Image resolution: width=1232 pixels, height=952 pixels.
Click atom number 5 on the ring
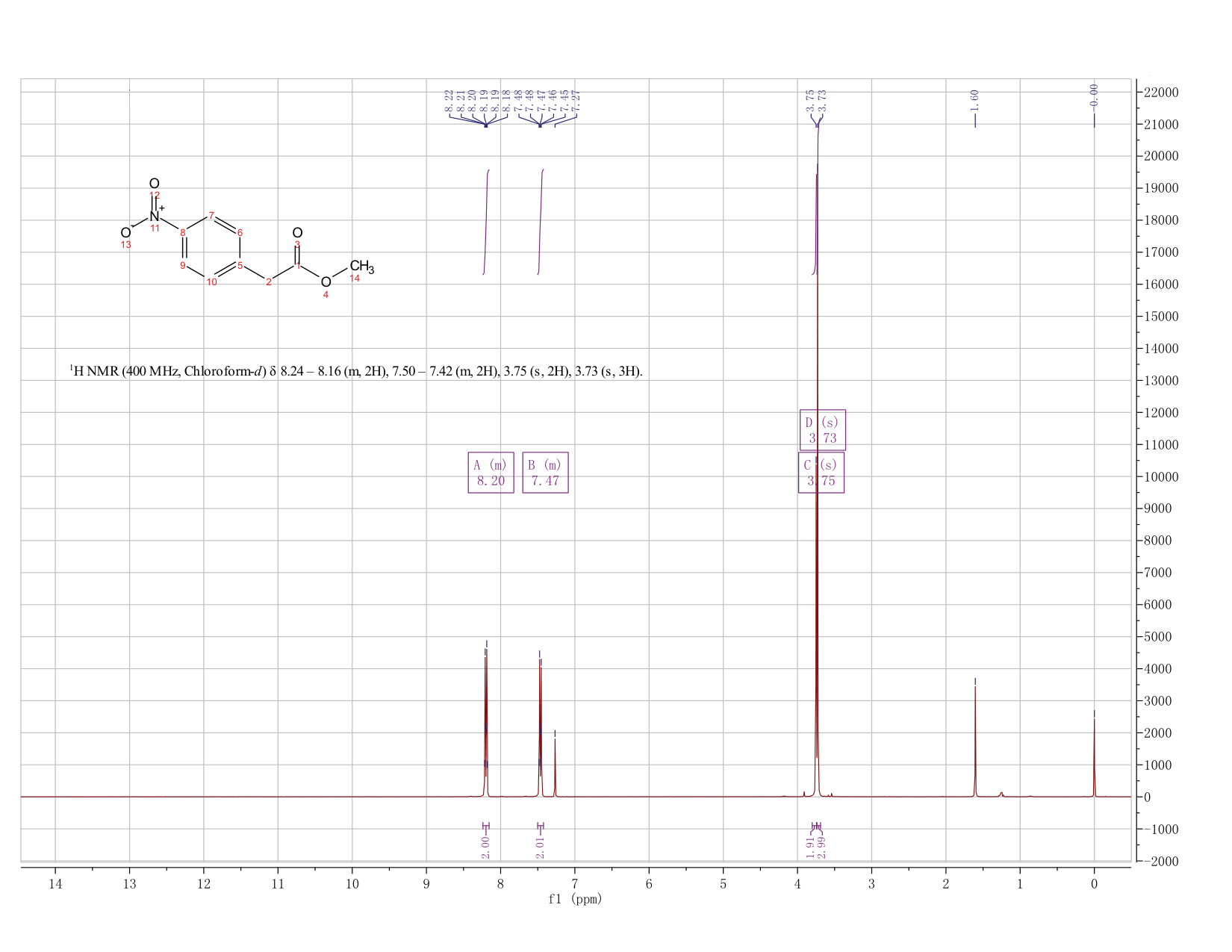tap(240, 265)
